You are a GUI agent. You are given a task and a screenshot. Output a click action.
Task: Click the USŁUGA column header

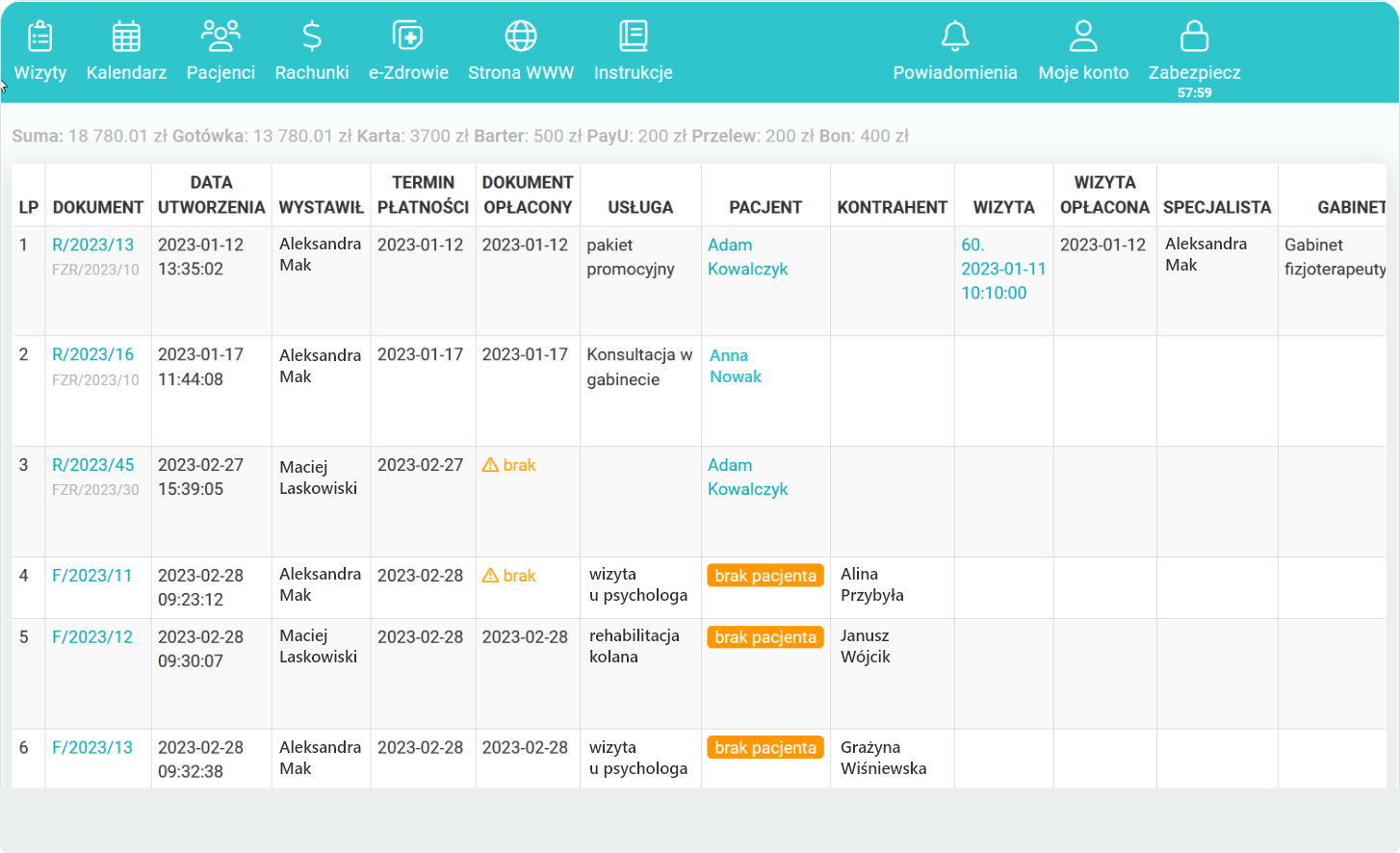click(x=641, y=208)
